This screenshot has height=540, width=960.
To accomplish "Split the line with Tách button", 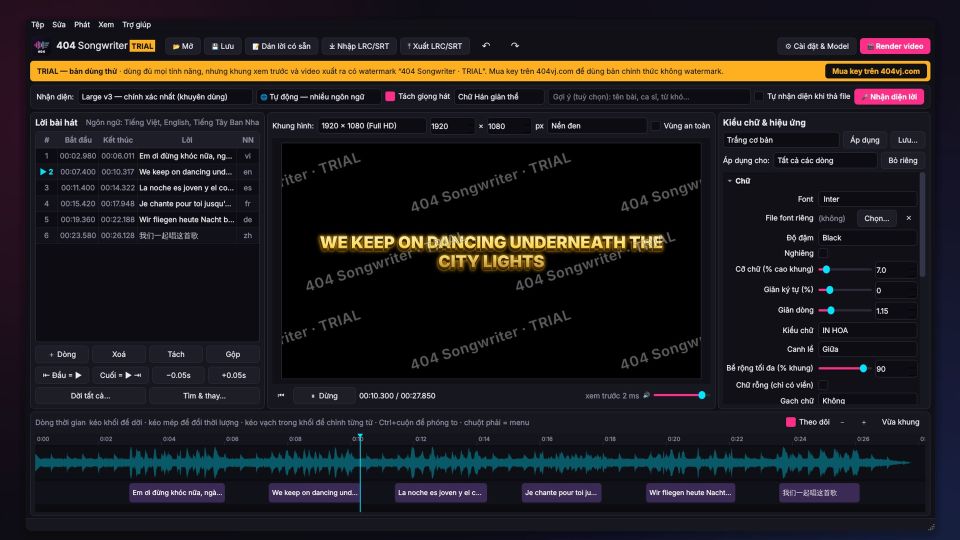I will 176,354.
